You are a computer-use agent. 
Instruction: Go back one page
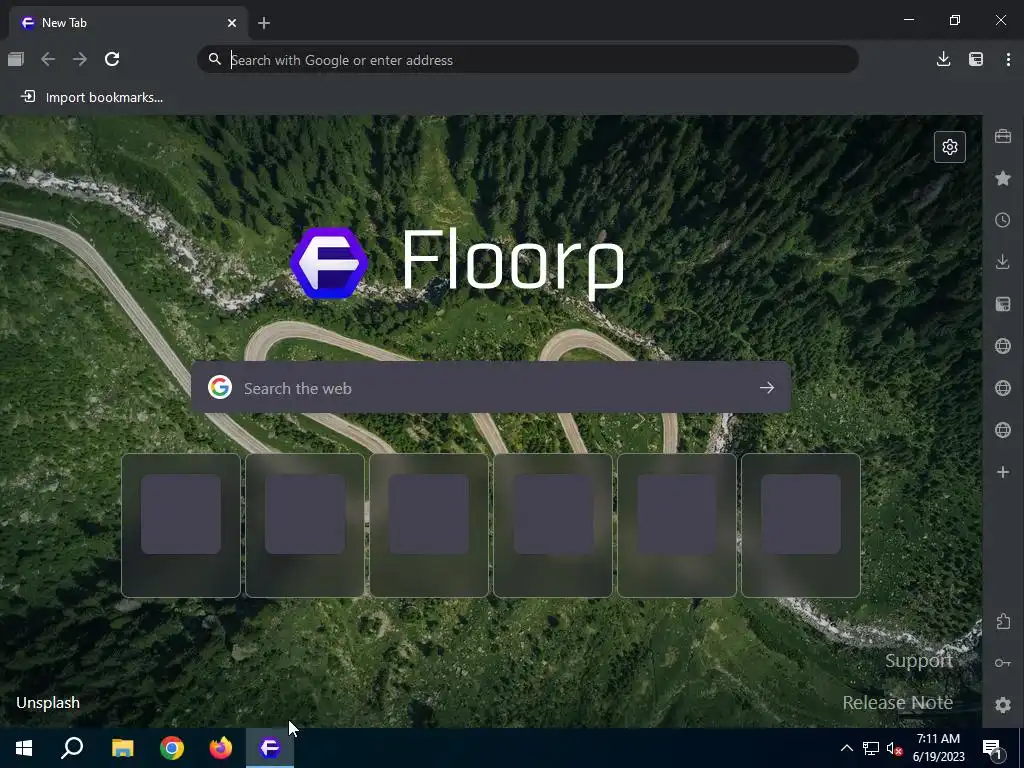tap(48, 59)
